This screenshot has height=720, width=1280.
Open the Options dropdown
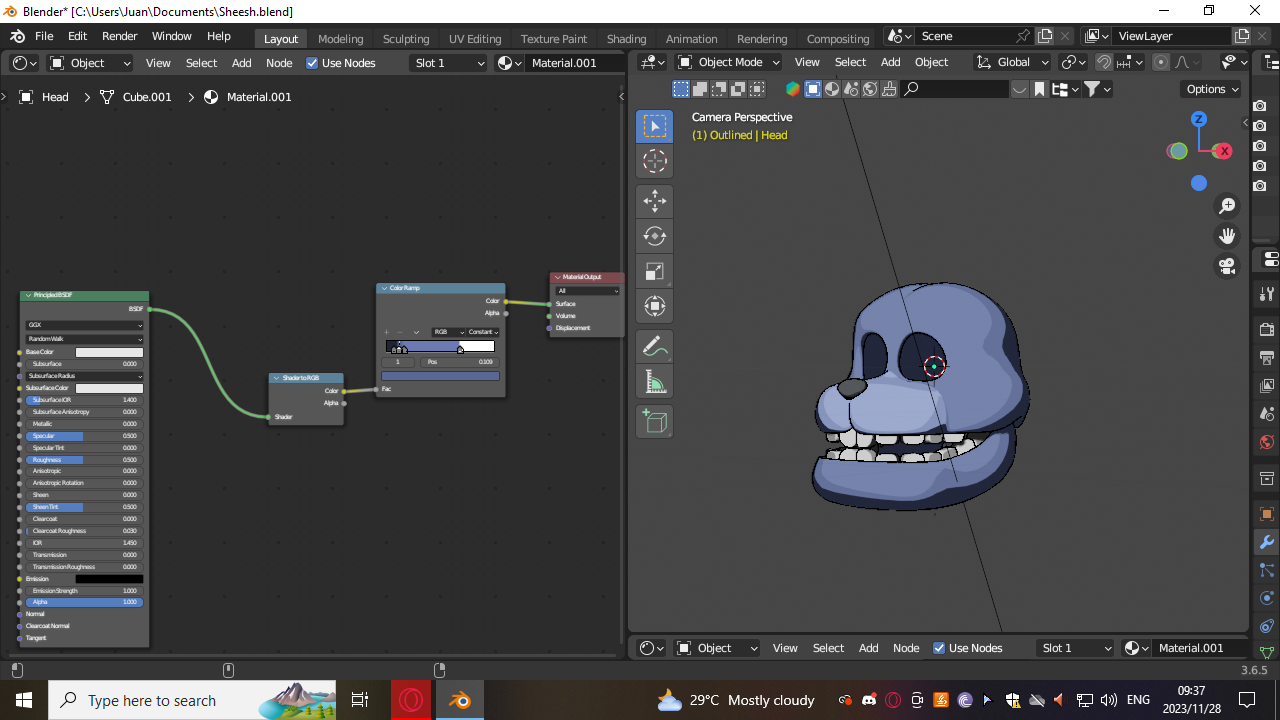(x=1213, y=89)
